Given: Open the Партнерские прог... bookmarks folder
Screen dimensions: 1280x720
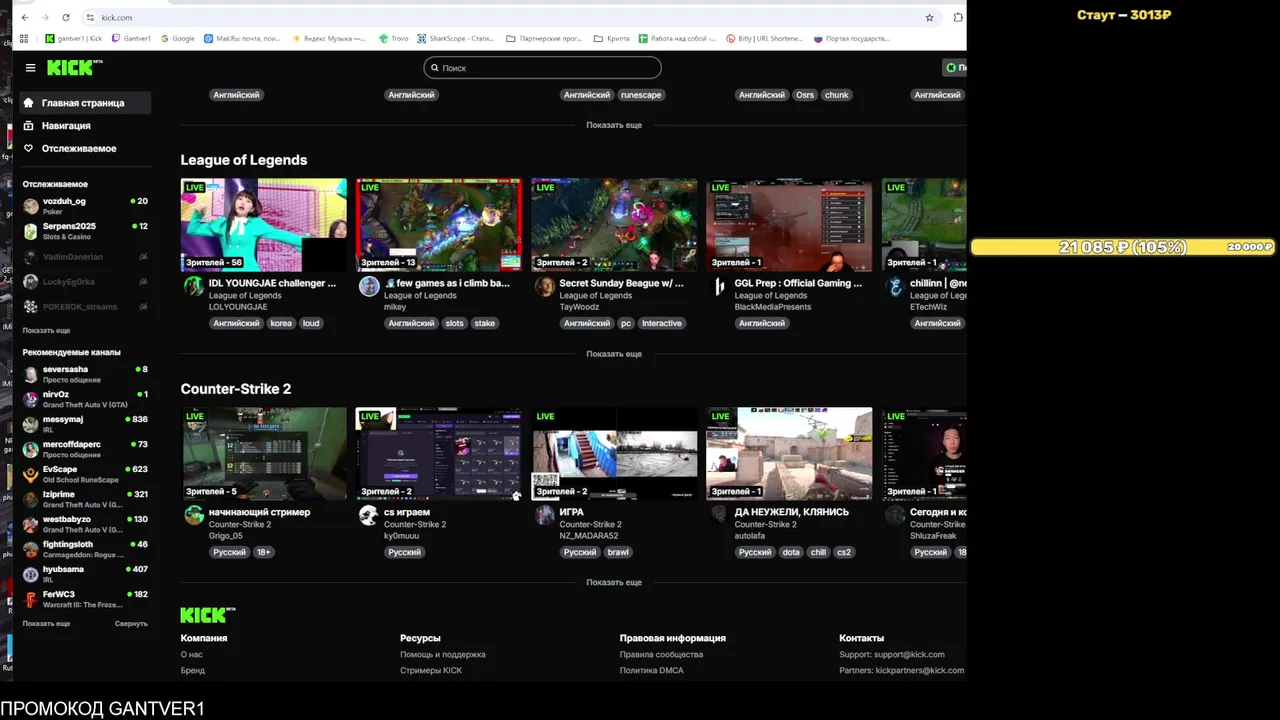Looking at the screenshot, I should (544, 38).
